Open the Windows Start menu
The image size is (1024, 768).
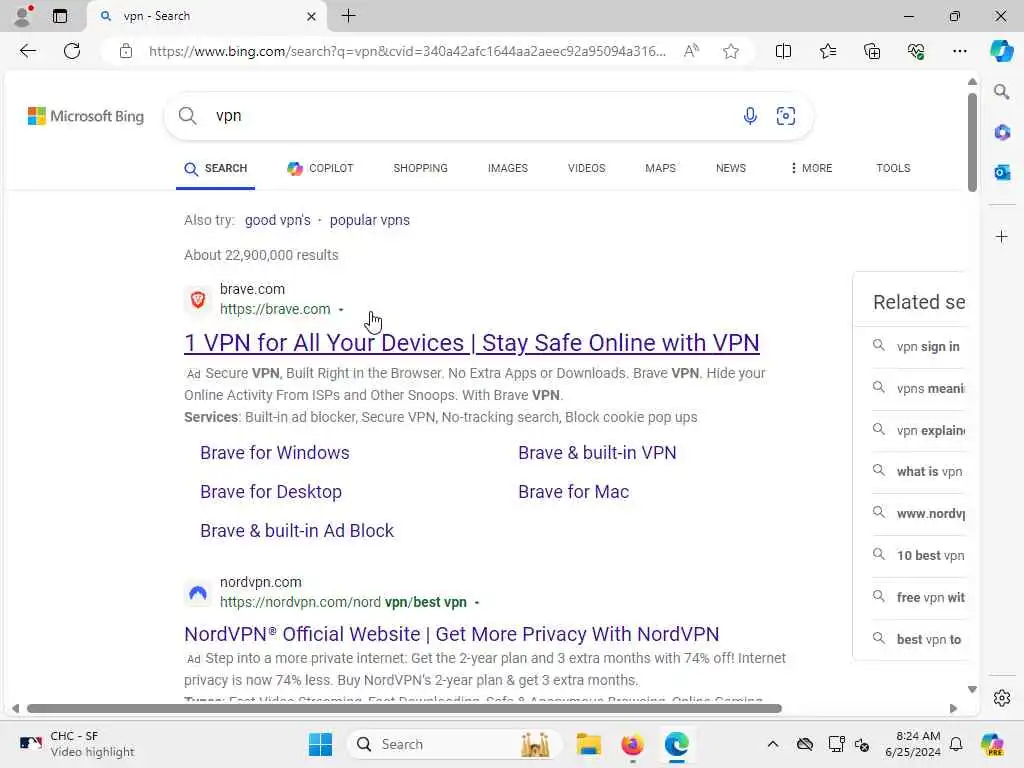[320, 744]
